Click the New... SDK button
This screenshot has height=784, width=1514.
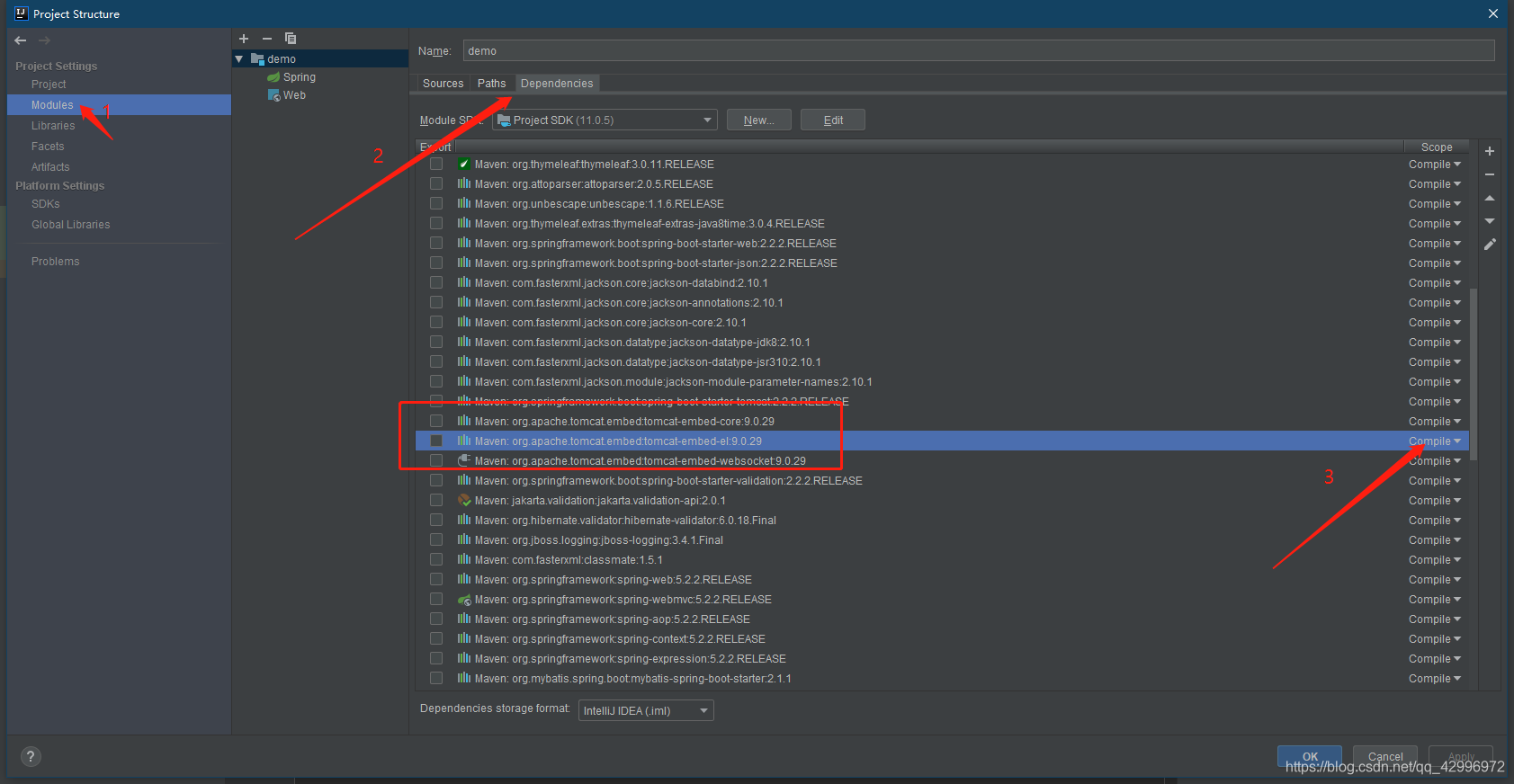758,120
